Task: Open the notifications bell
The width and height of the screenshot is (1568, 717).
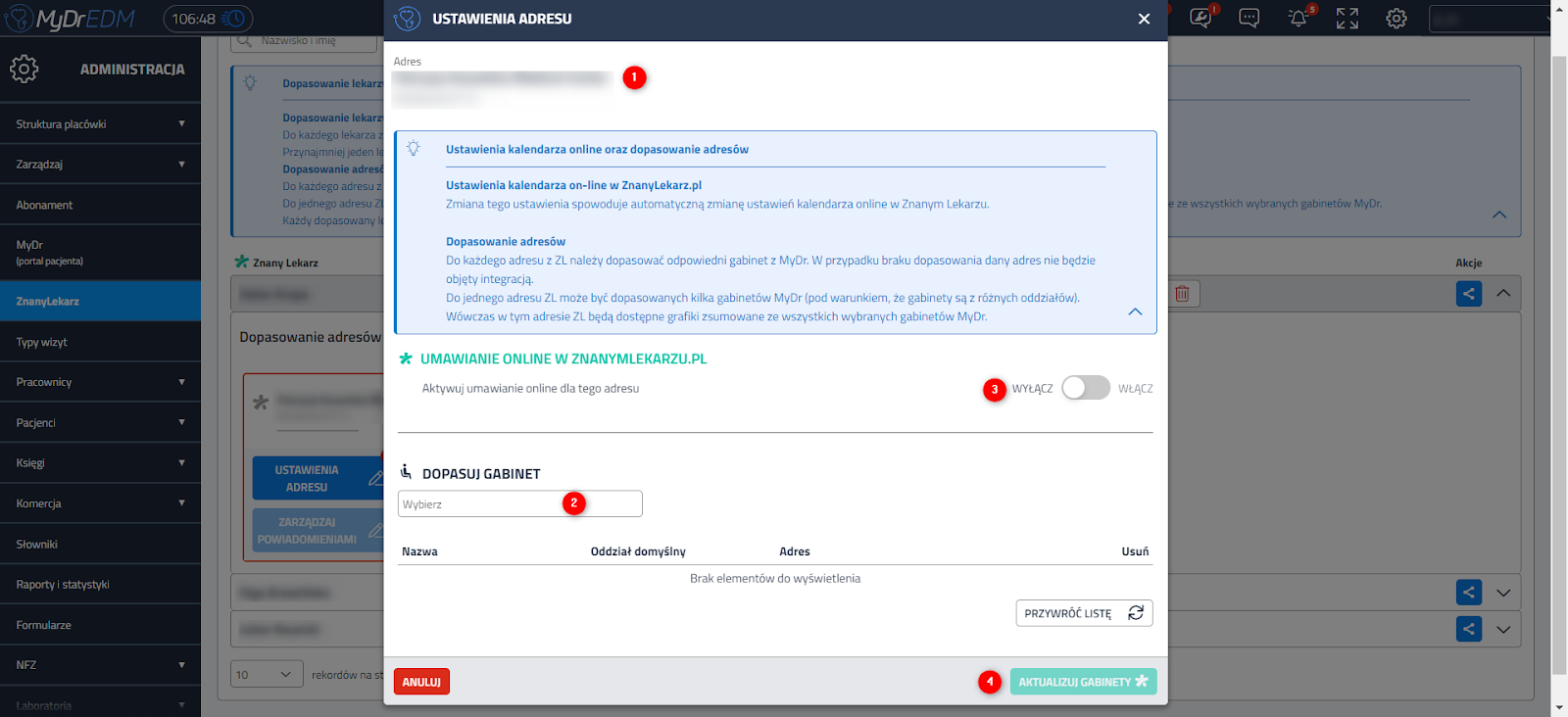Action: click(x=1298, y=18)
